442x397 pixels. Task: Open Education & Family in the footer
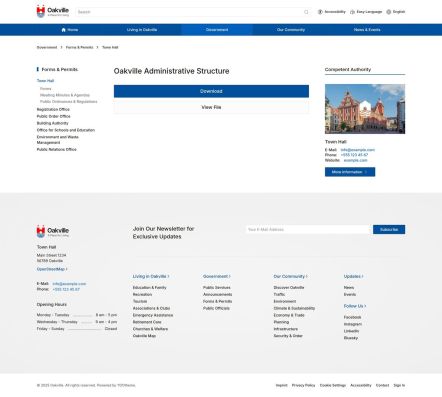tap(149, 288)
